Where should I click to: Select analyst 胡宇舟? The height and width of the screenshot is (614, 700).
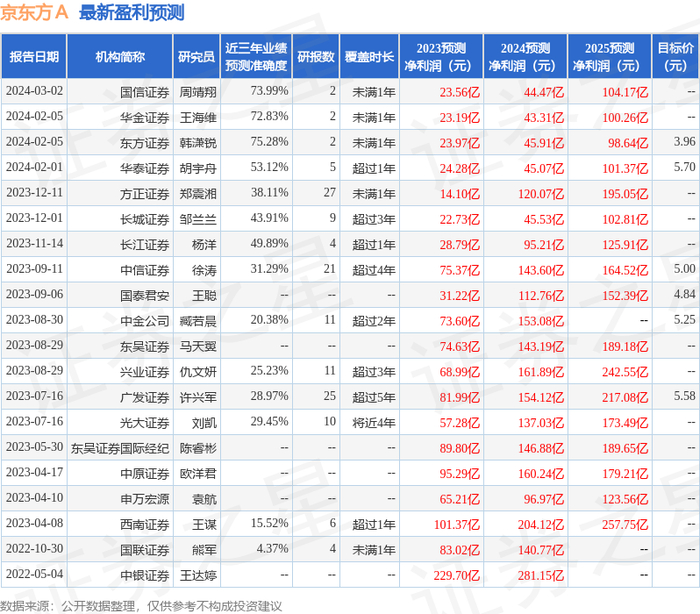coord(198,168)
